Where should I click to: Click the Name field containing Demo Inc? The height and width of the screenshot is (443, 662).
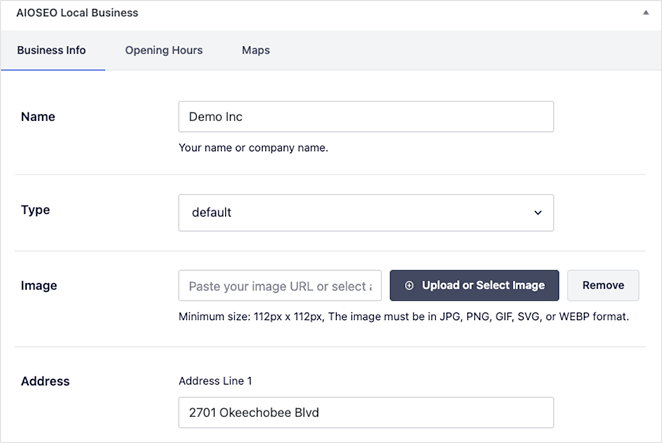click(366, 117)
